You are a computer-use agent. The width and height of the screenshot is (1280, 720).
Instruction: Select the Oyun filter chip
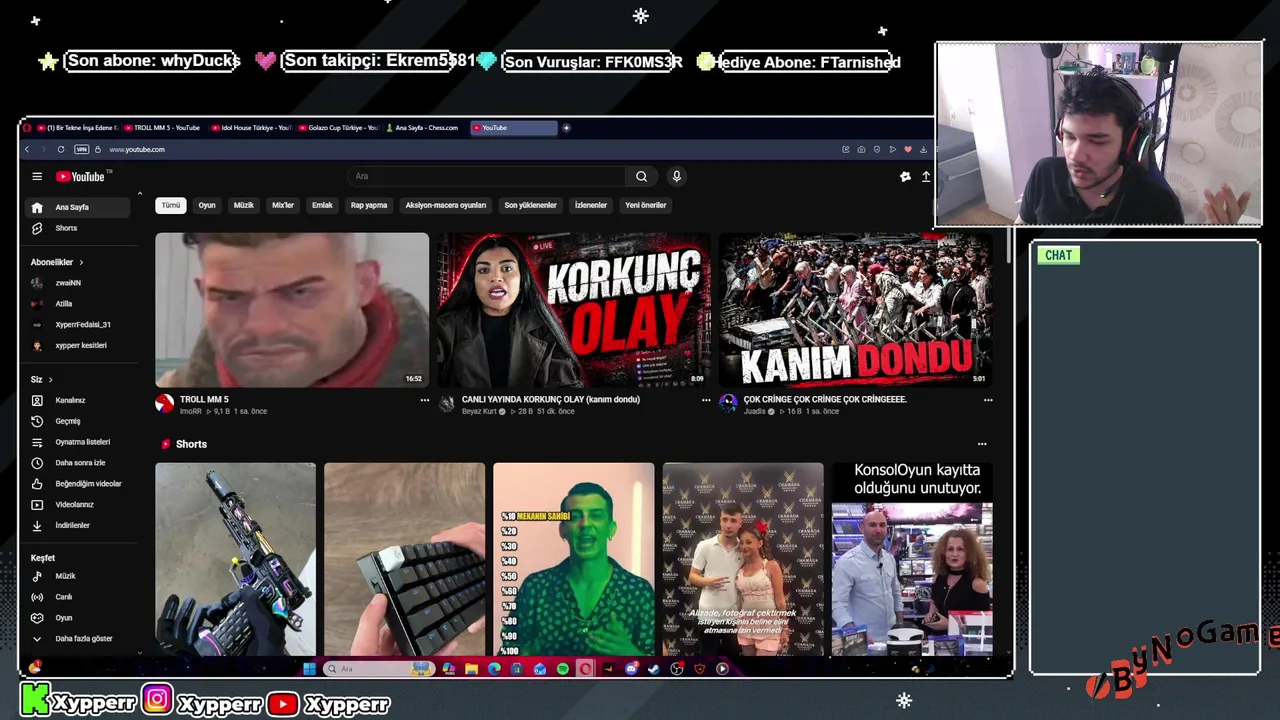point(207,205)
